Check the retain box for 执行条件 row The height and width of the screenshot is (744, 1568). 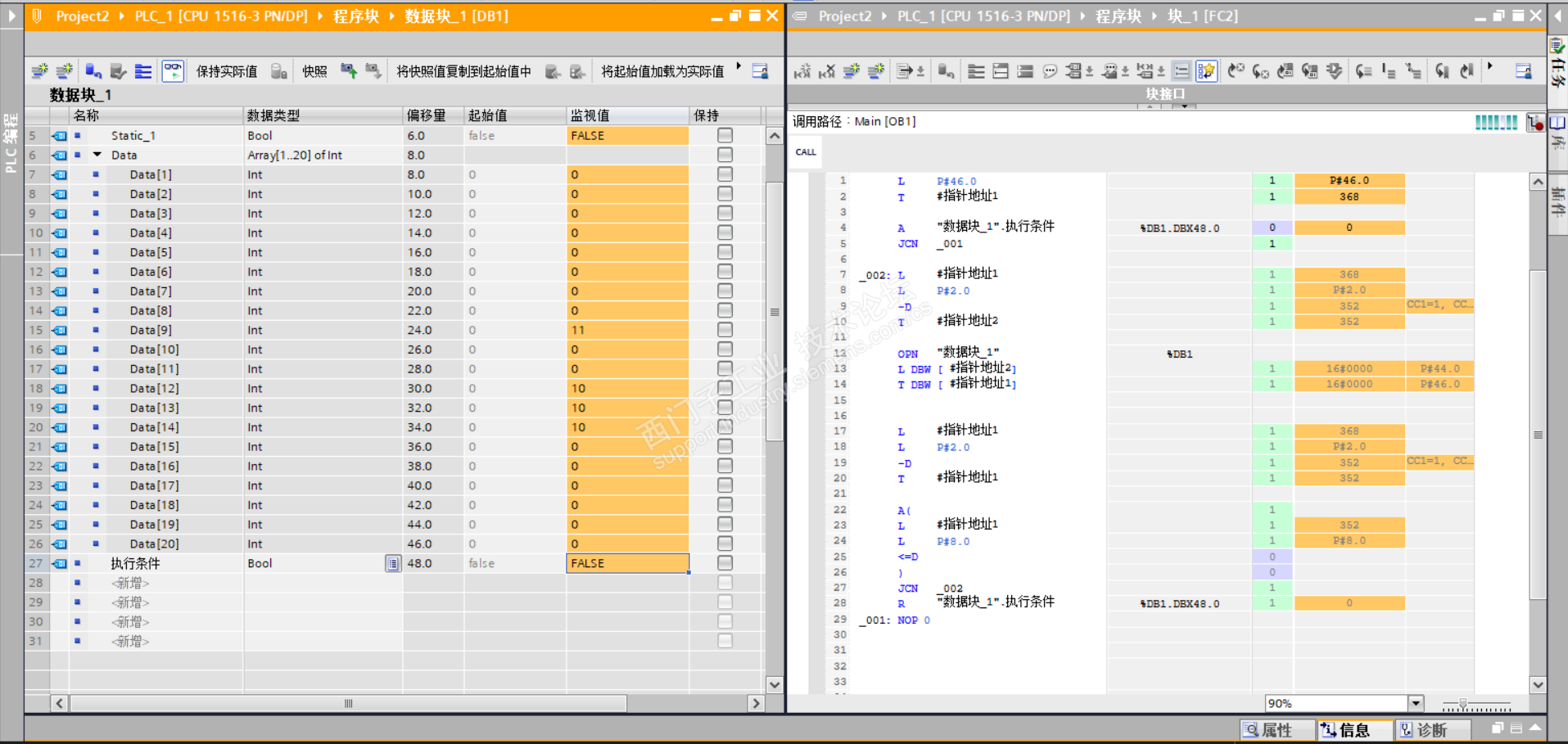coord(725,563)
